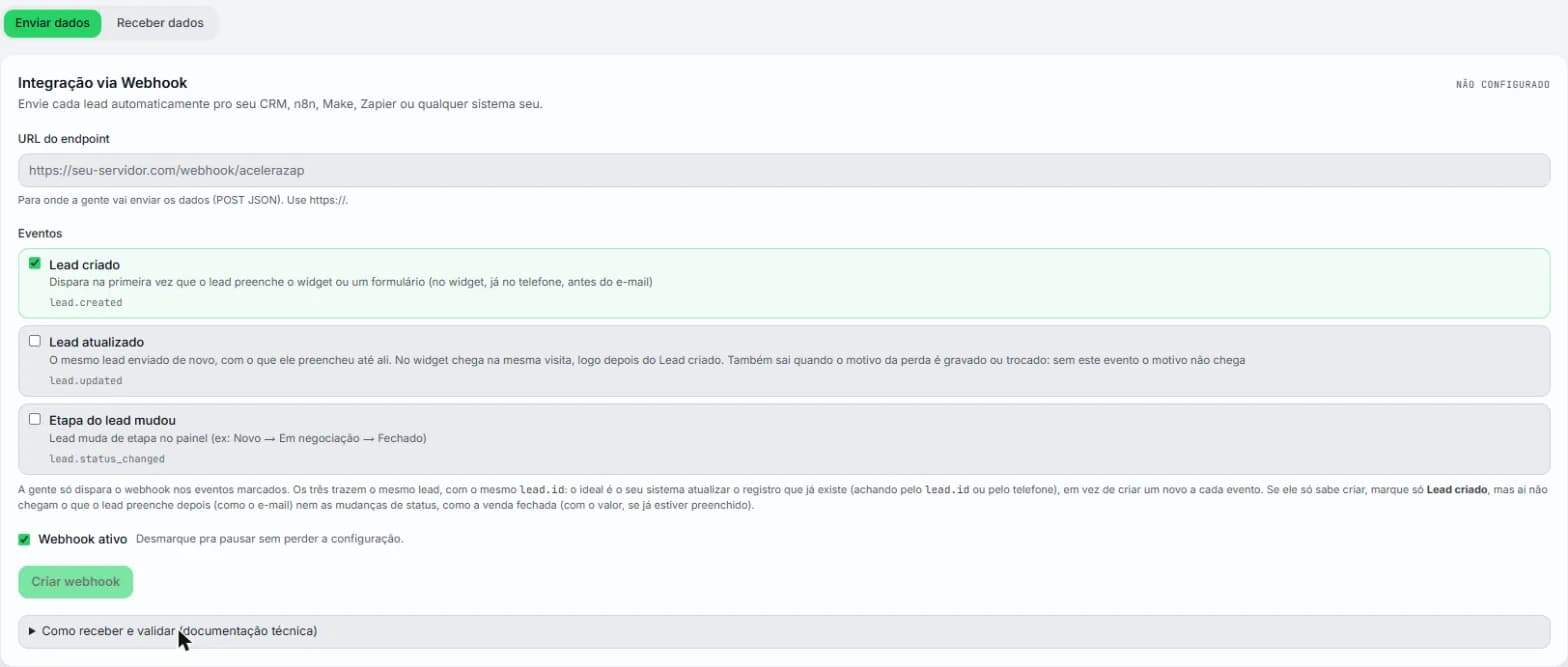The height and width of the screenshot is (667, 1568).
Task: Click the Webhook ativo label text
Action: 82,539
